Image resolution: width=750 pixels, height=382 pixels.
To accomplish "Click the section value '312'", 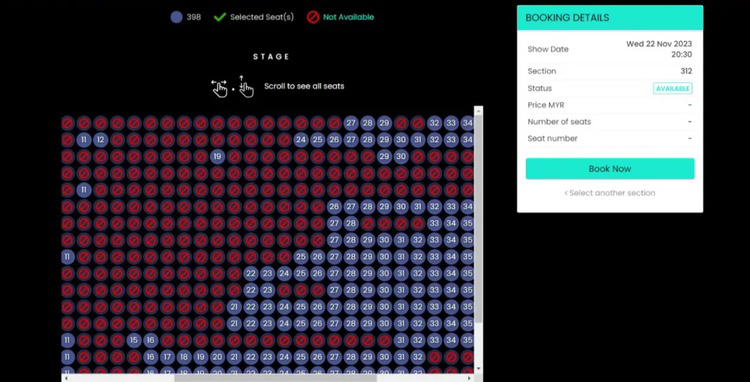I will pos(686,71).
